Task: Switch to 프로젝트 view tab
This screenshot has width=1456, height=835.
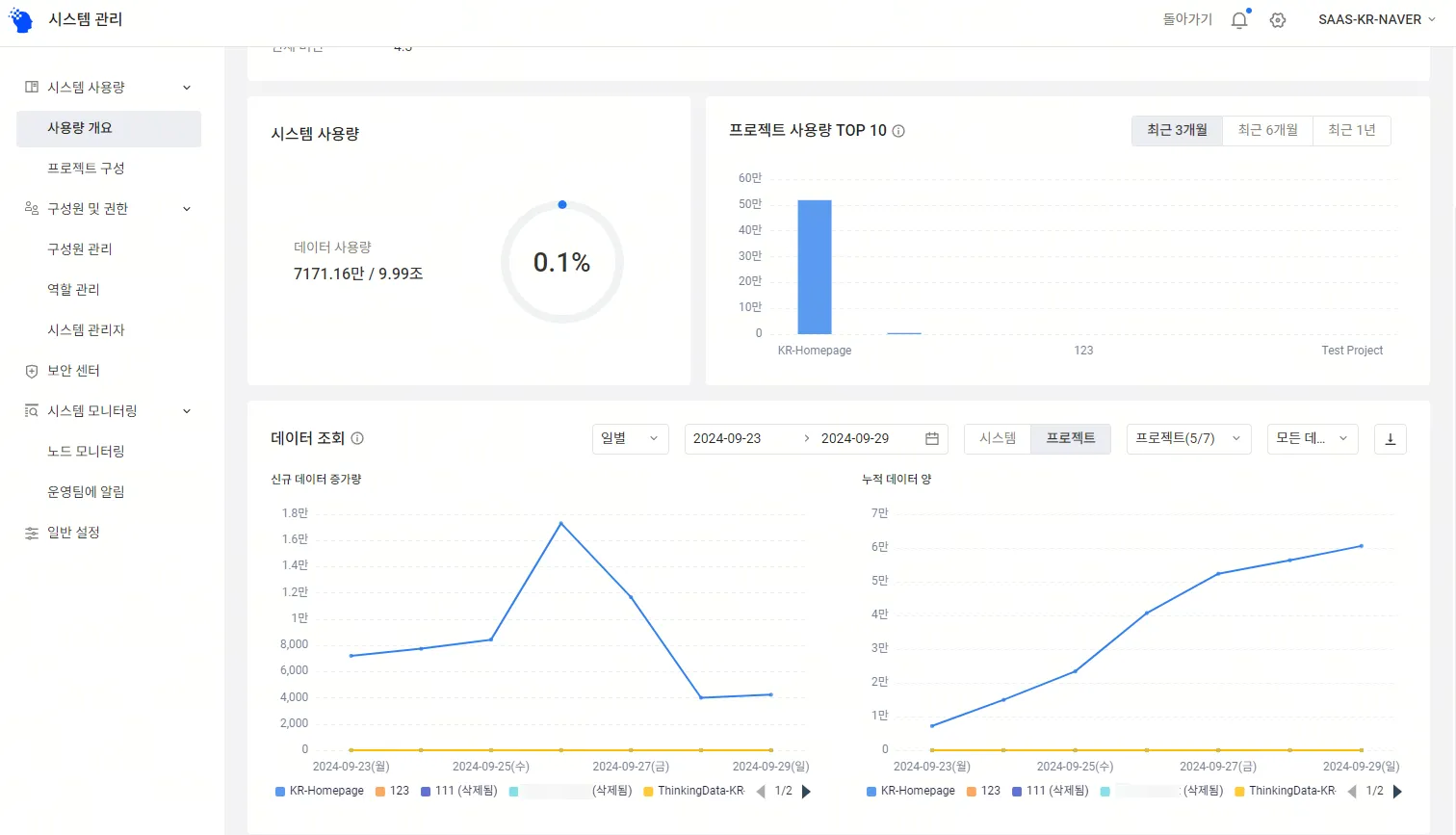Action: [1071, 439]
